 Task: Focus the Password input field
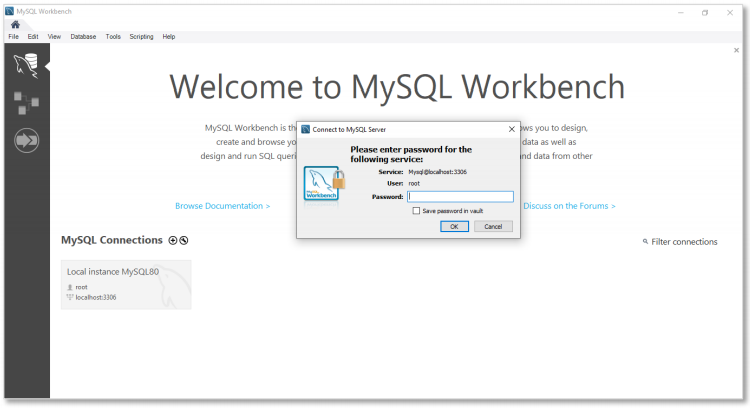coord(460,197)
